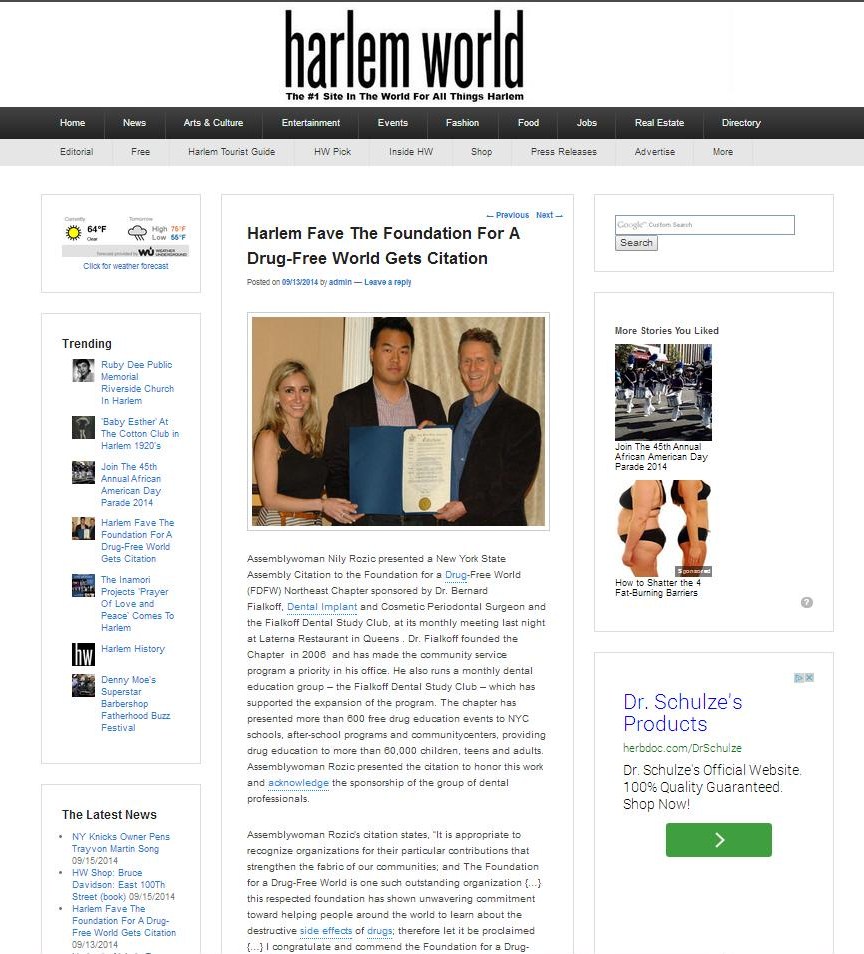This screenshot has height=954, width=864.
Task: Click 'Click for weather forecast' link
Action: point(126,266)
